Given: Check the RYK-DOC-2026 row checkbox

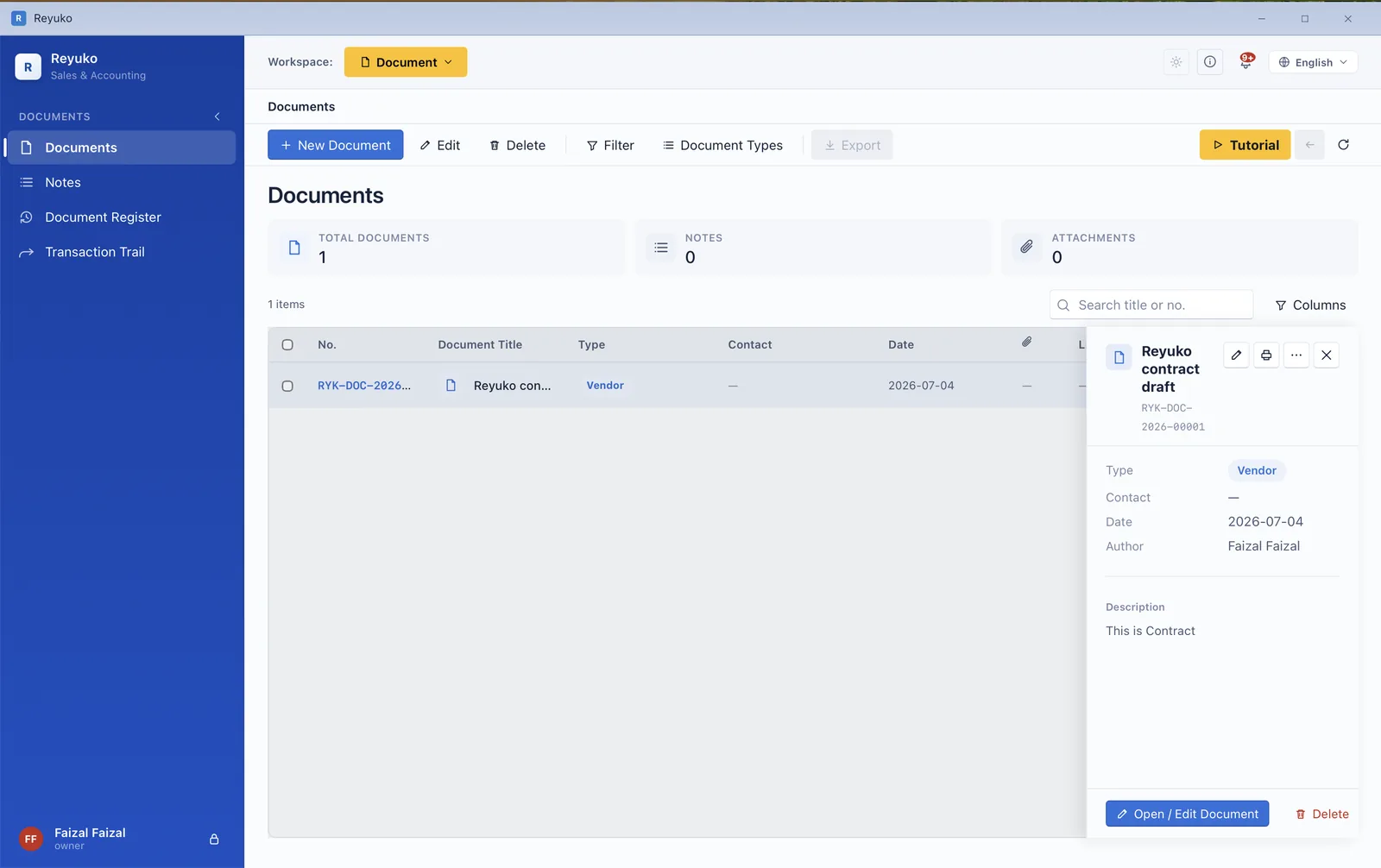Looking at the screenshot, I should point(287,387).
